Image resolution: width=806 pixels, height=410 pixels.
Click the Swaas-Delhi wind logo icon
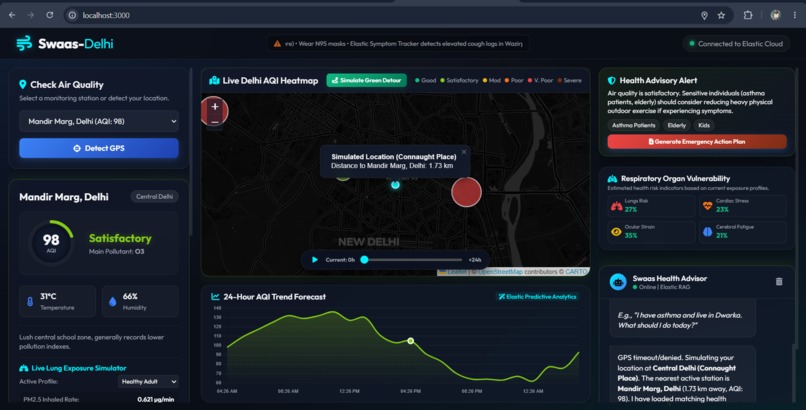point(24,43)
